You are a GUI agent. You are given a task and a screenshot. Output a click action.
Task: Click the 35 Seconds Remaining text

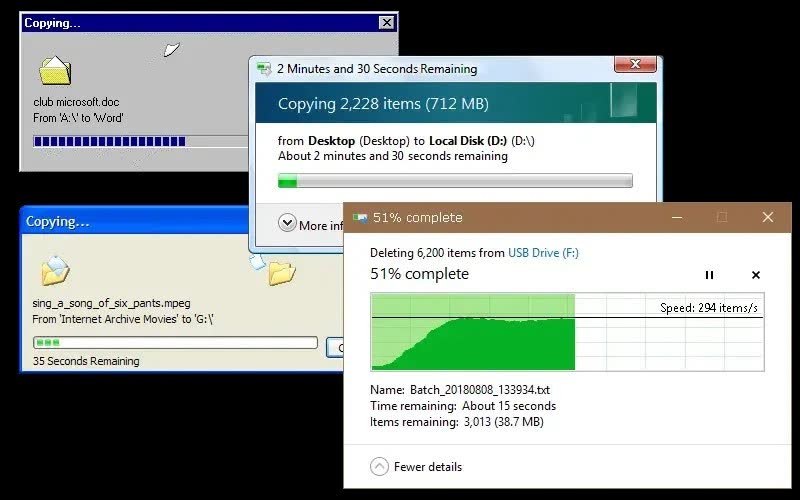click(x=86, y=361)
